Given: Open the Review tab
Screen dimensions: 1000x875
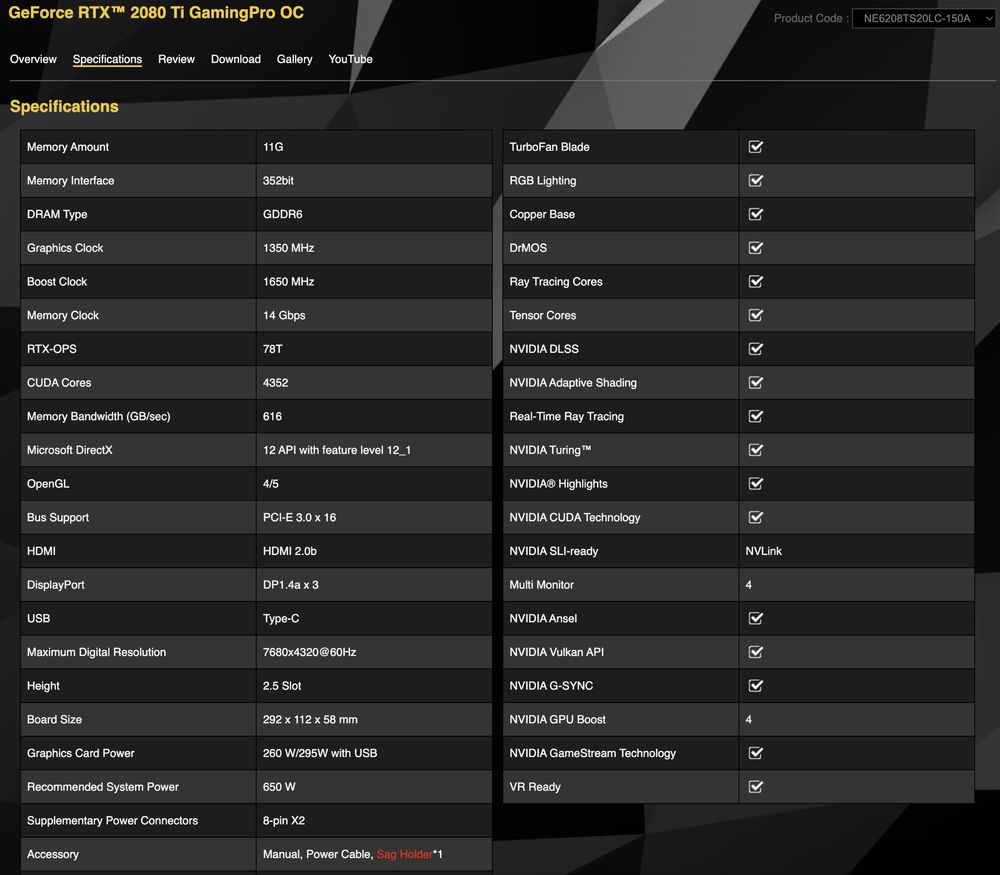Looking at the screenshot, I should click(176, 59).
